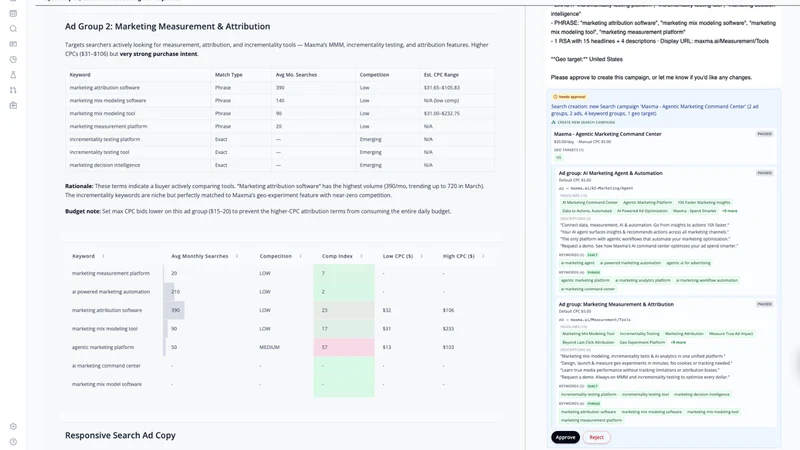Open the help question mark icon
The image size is (800, 450).
point(13,442)
